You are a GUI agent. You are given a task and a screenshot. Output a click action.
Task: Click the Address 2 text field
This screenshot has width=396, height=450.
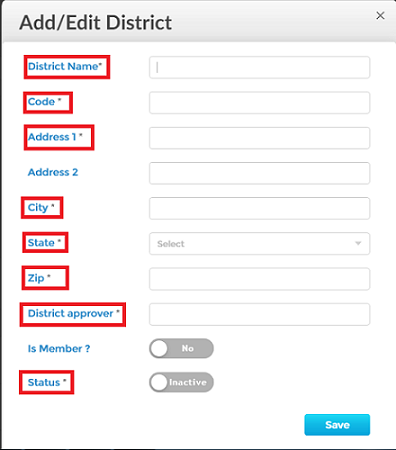[x=259, y=173]
